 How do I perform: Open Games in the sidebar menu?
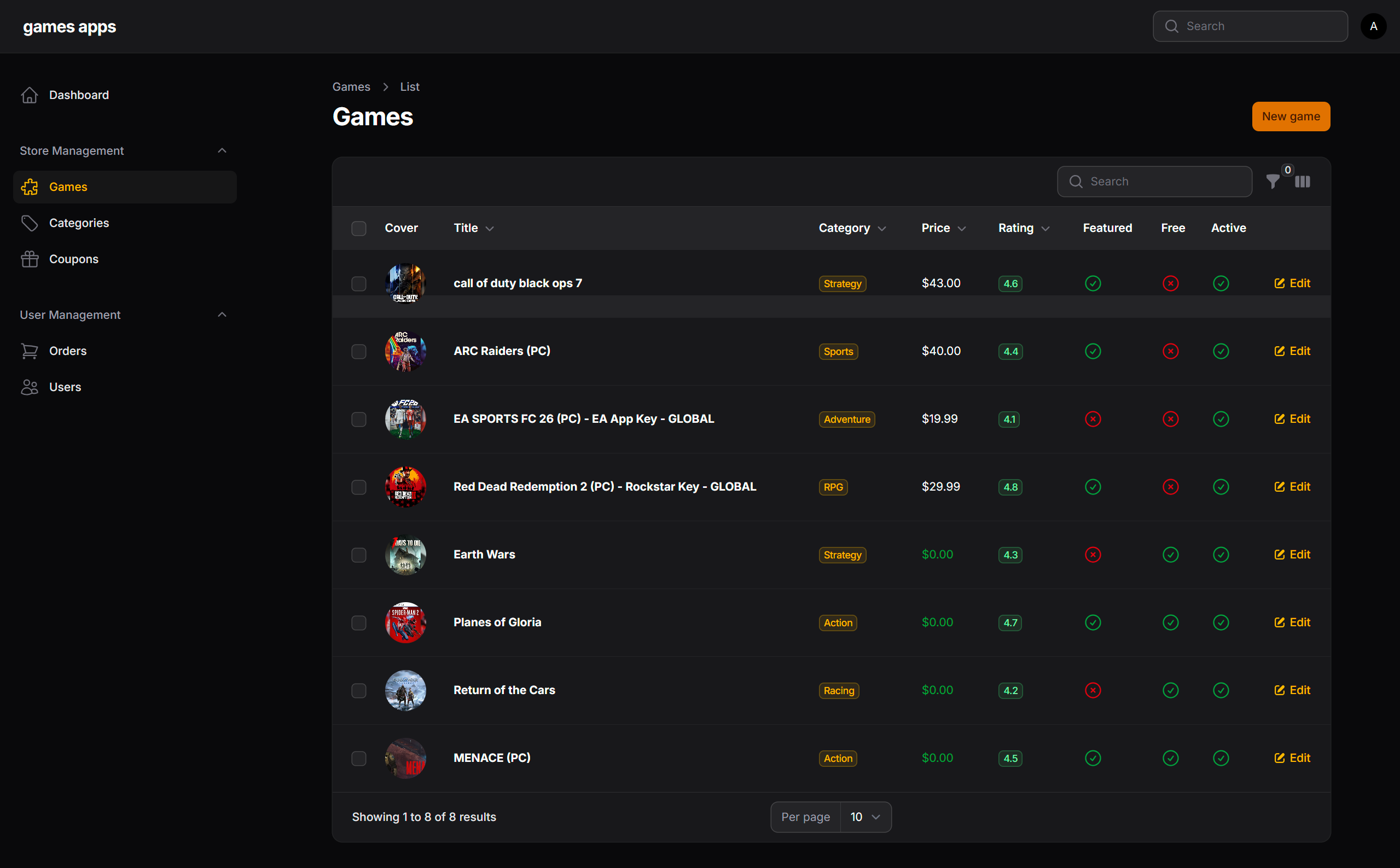point(68,187)
